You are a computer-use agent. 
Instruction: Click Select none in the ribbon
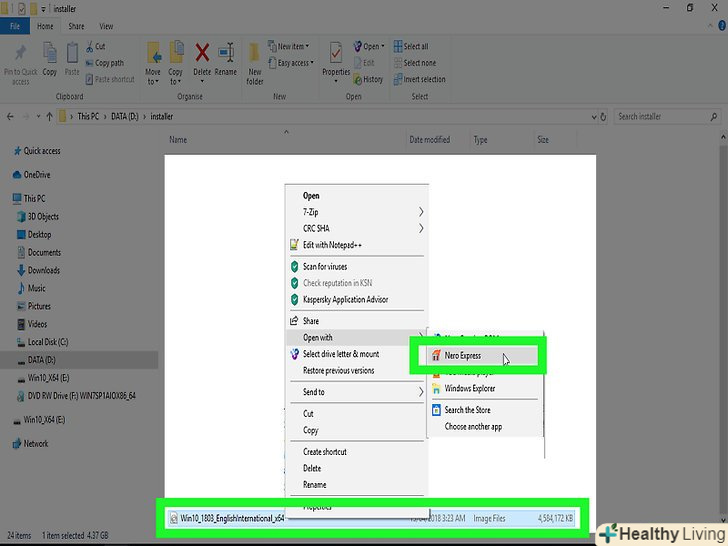pyautogui.click(x=415, y=63)
